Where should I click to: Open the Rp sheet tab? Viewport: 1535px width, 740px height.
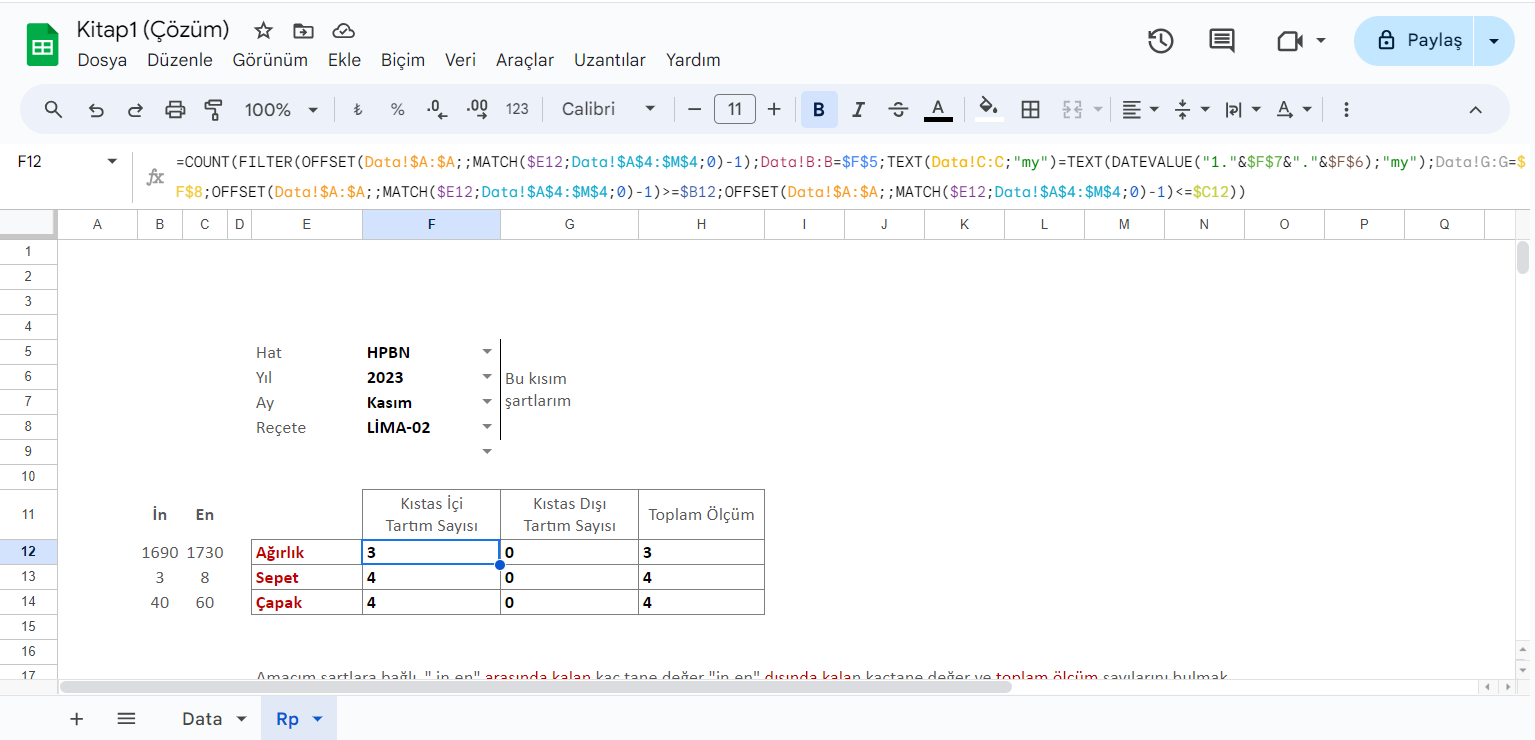pos(299,719)
